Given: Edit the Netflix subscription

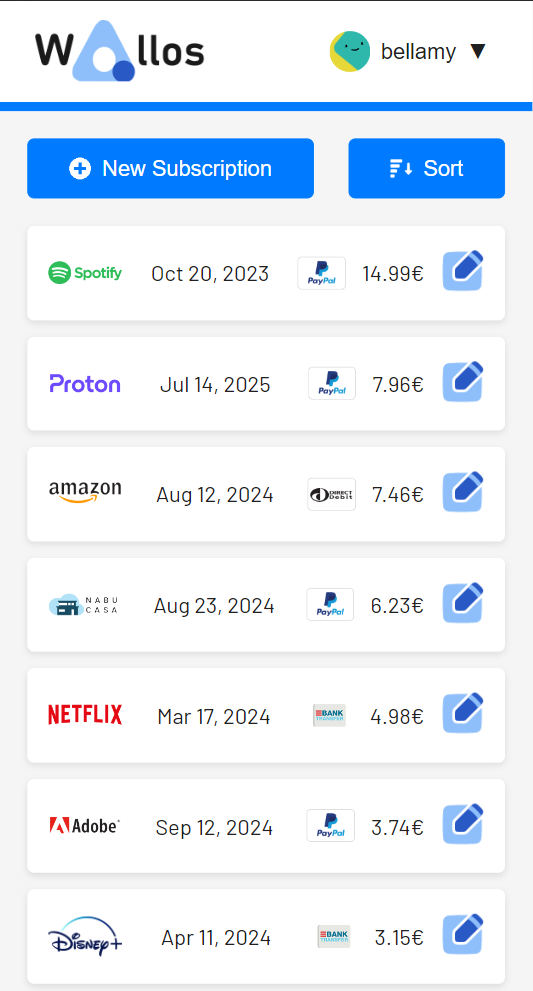Looking at the screenshot, I should tap(463, 713).
